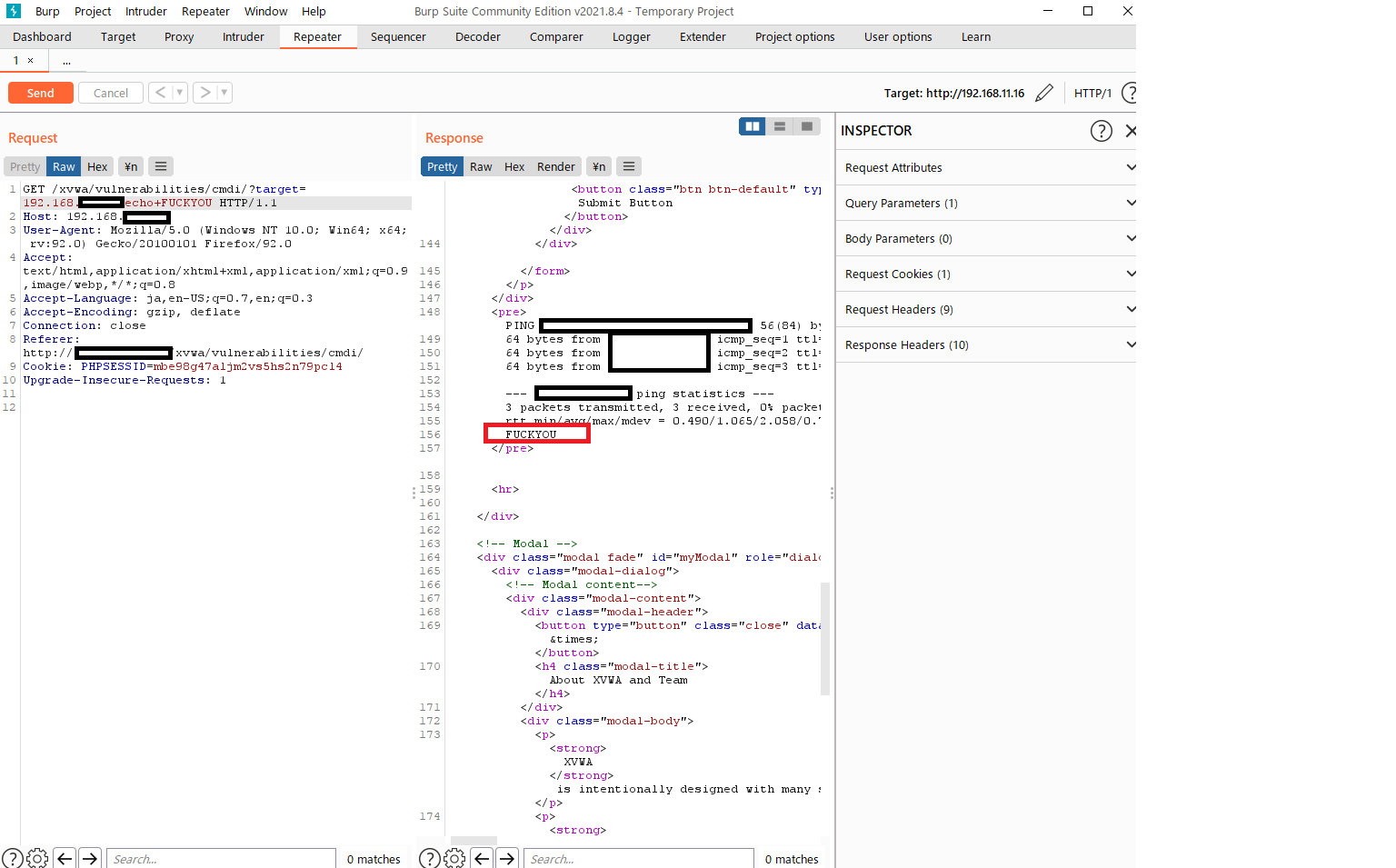Select Raw view in Response pane
This screenshot has width=1396, height=868.
481,166
